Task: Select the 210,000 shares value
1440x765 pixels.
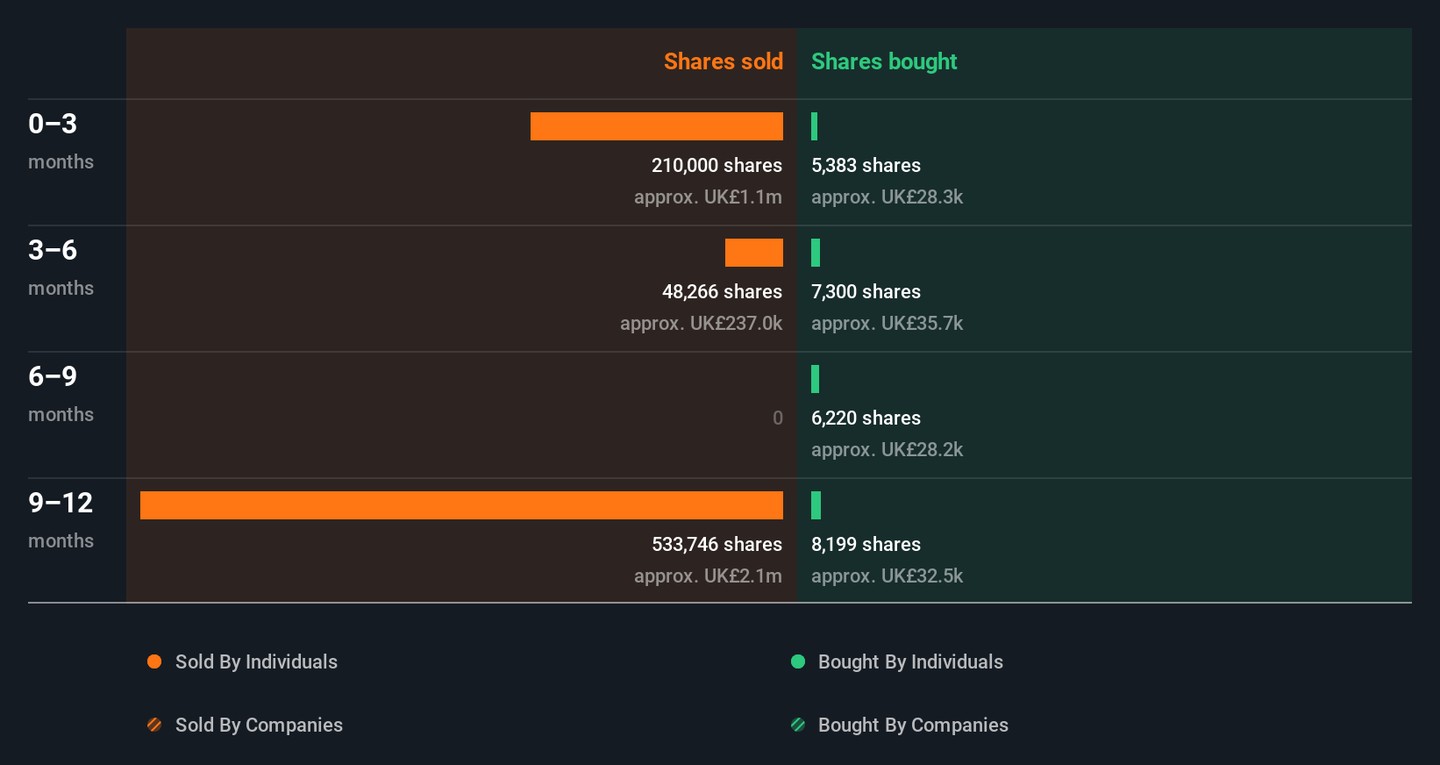Action: coord(716,166)
